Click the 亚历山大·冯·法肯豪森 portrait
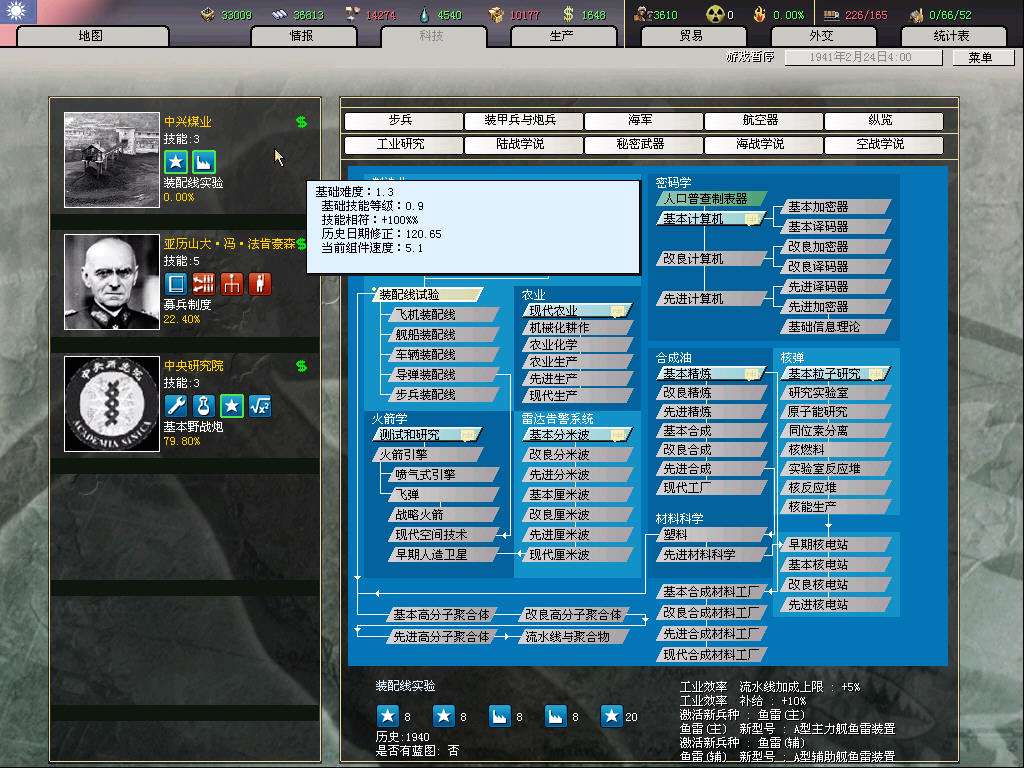Image resolution: width=1024 pixels, height=768 pixels. 111,282
